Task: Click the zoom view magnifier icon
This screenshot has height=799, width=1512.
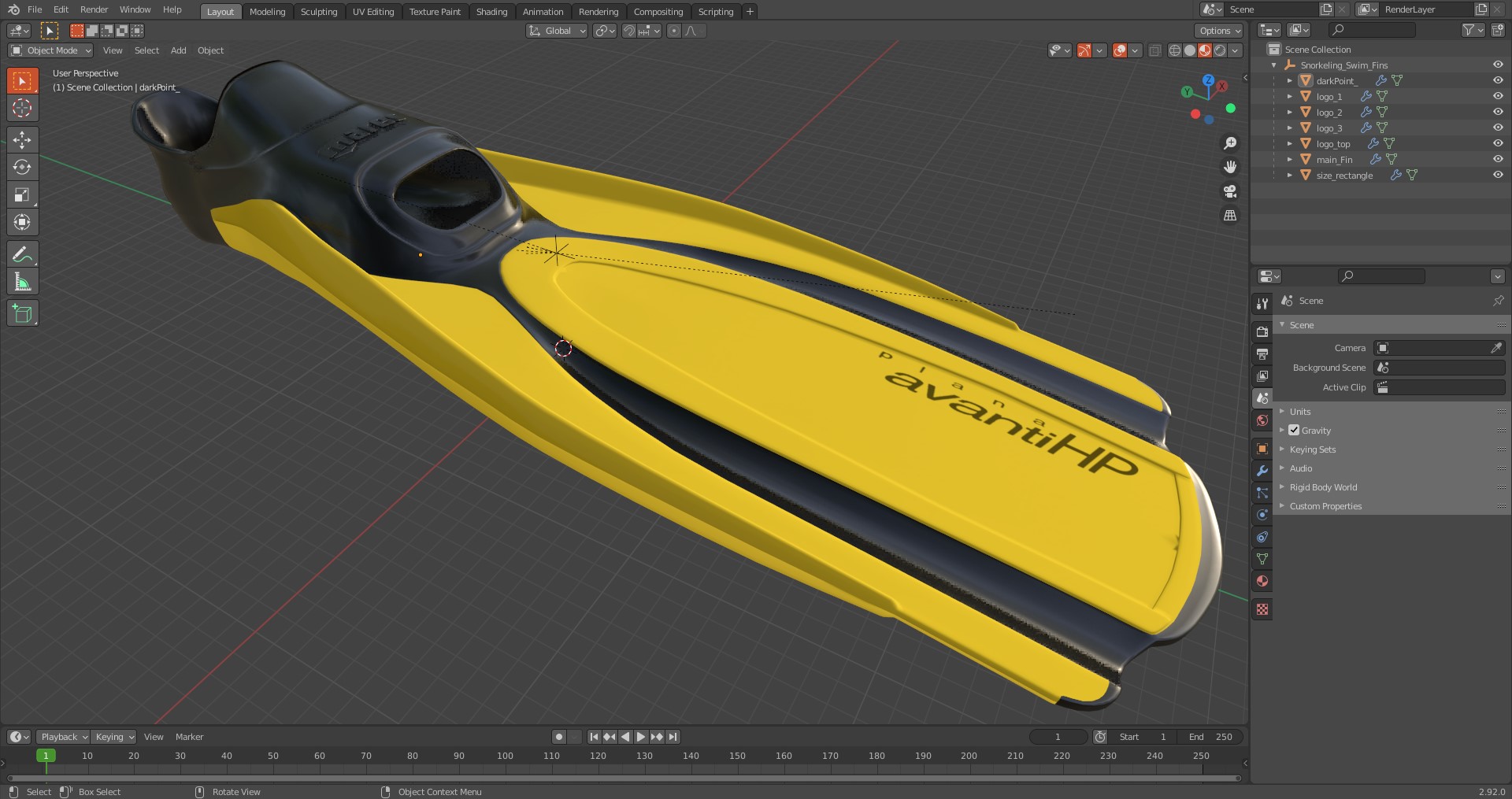Action: tap(1229, 143)
